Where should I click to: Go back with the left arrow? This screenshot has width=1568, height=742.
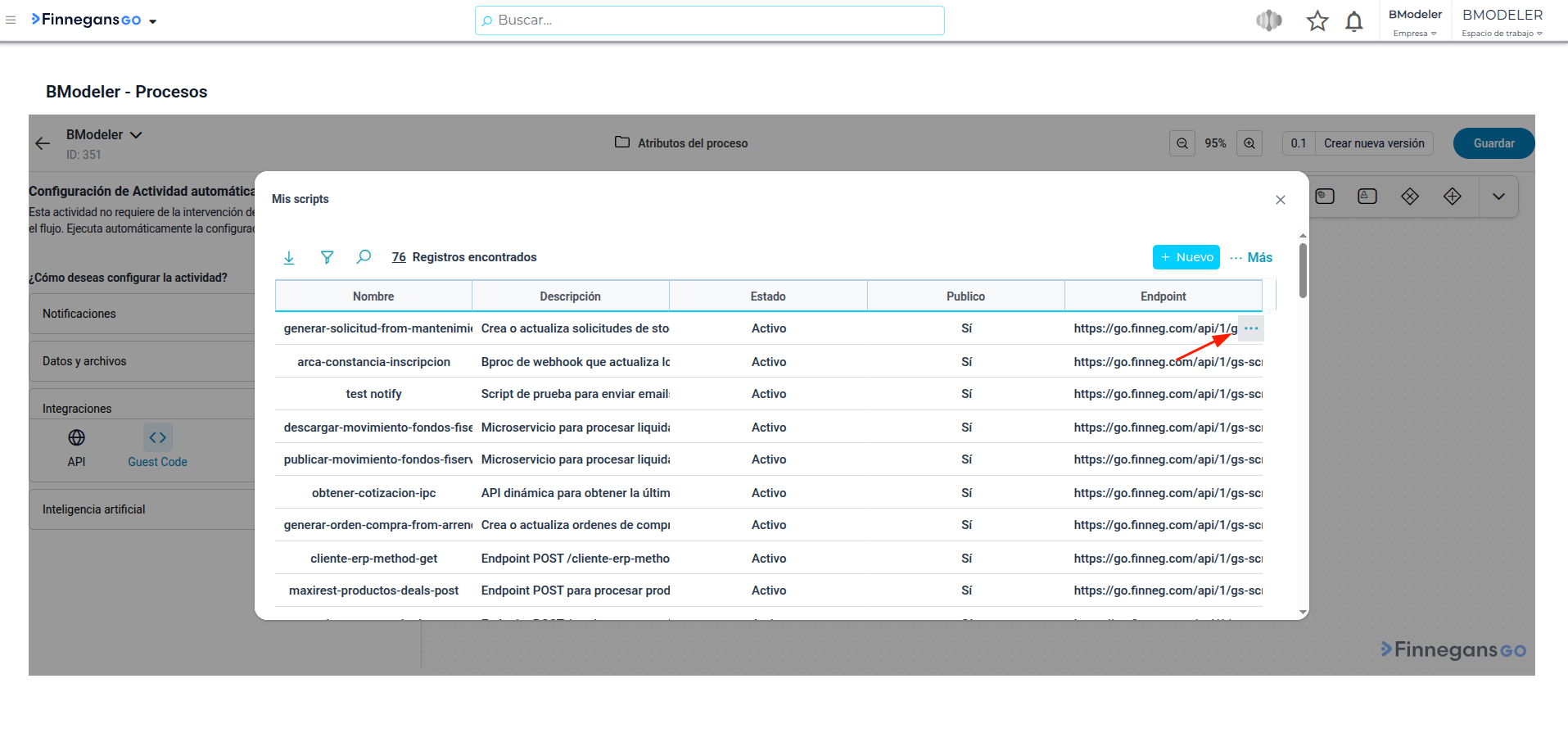[x=43, y=143]
